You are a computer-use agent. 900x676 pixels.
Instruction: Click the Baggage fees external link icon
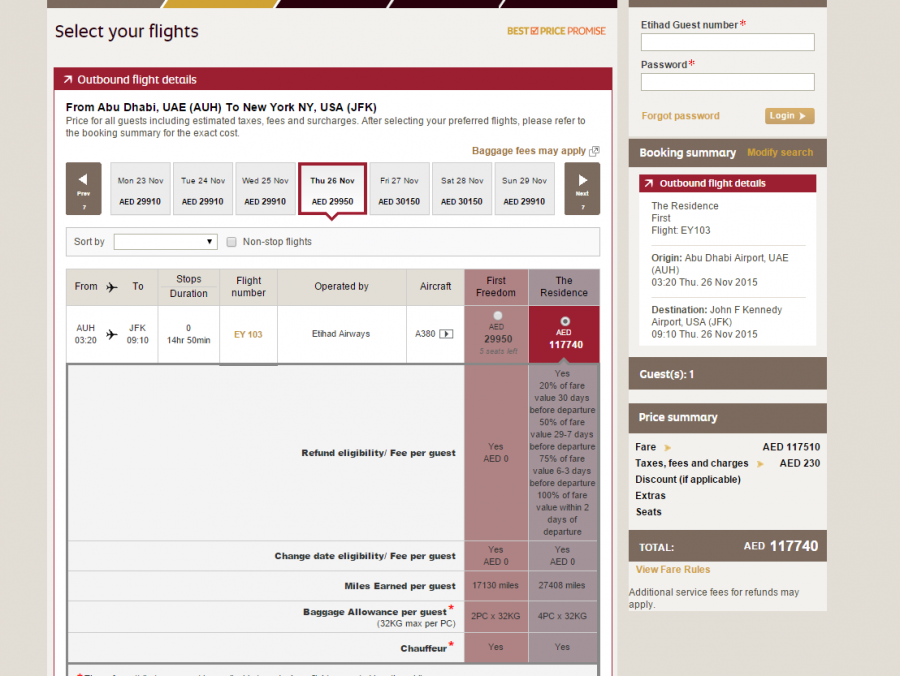click(x=594, y=151)
